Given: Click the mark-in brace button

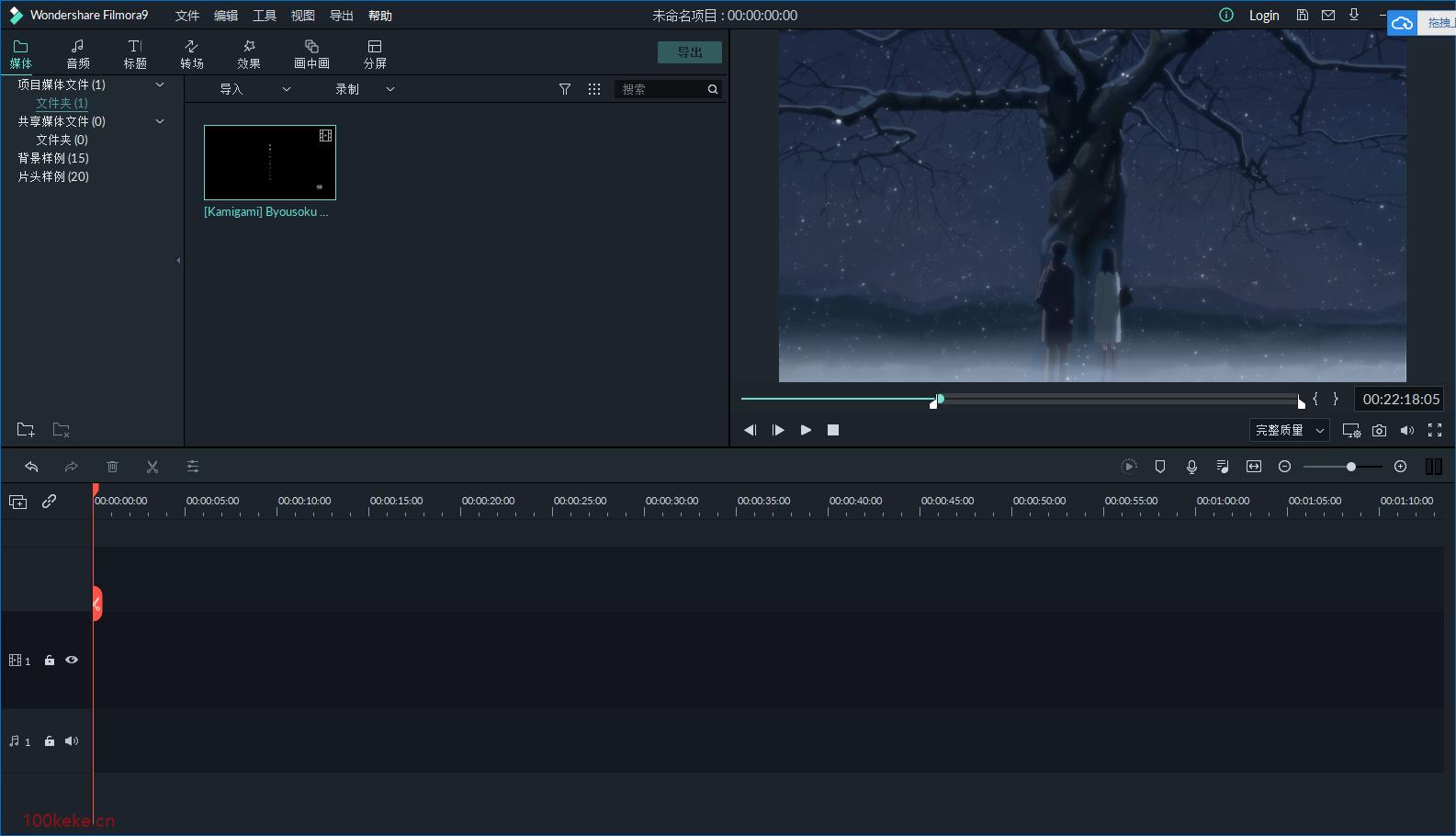Looking at the screenshot, I should (1315, 399).
